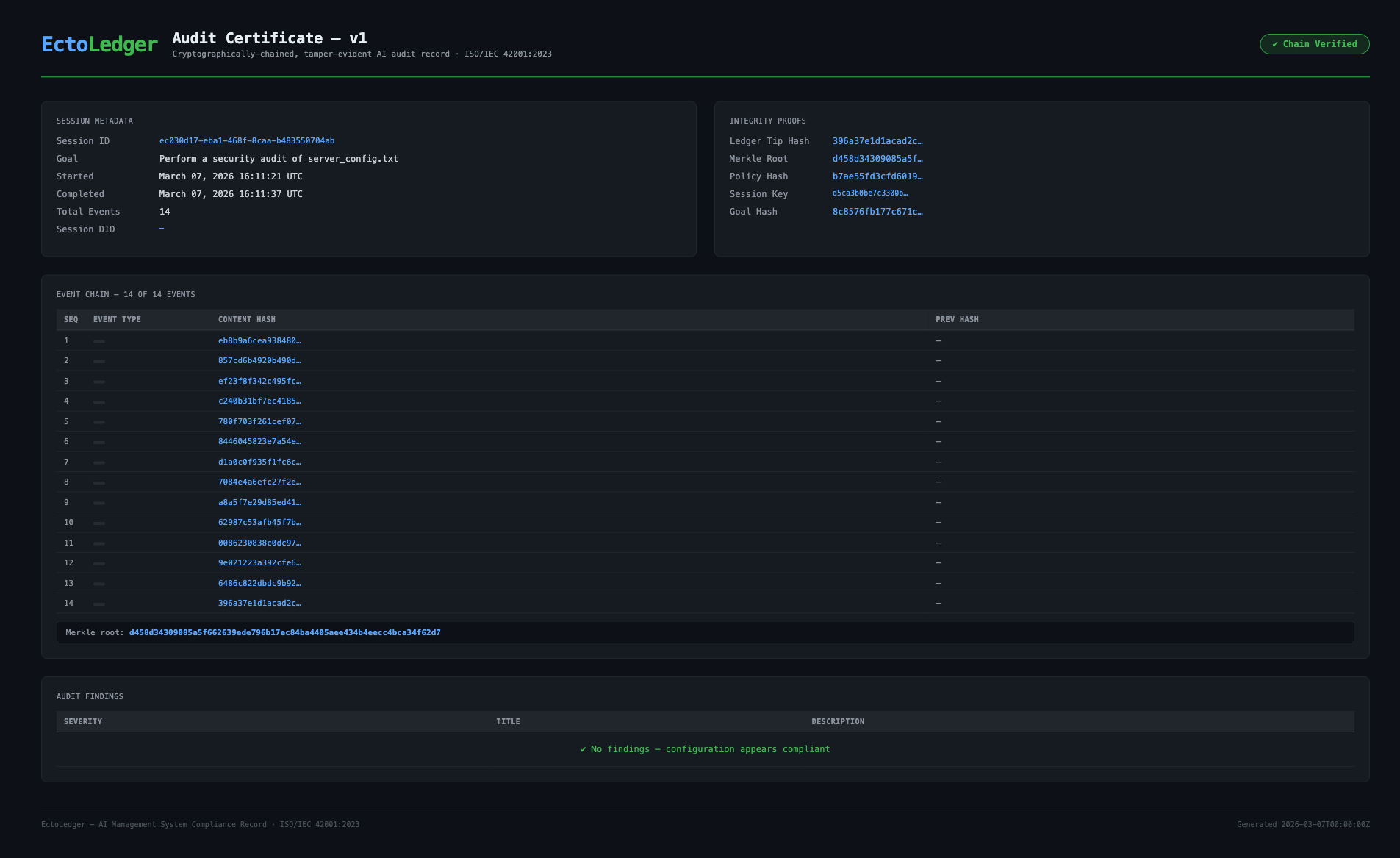Select the event type indicator for sequence 10
The width and height of the screenshot is (1400, 858).
tap(99, 522)
